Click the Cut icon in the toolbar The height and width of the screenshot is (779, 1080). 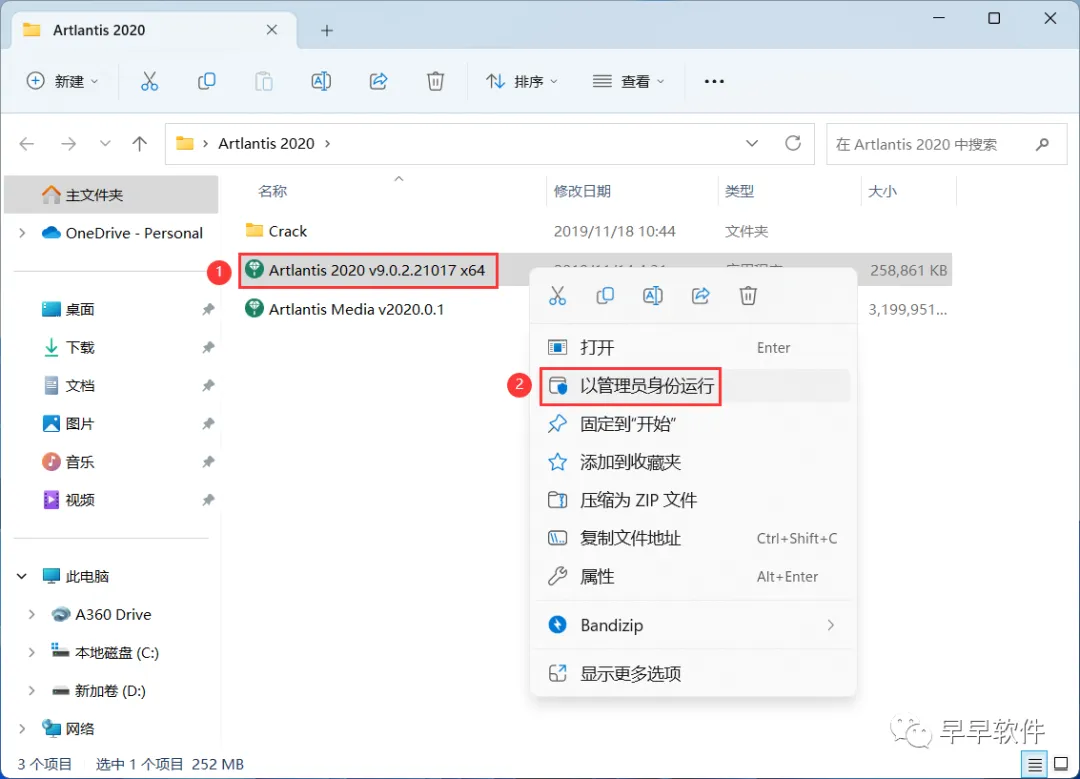149,81
